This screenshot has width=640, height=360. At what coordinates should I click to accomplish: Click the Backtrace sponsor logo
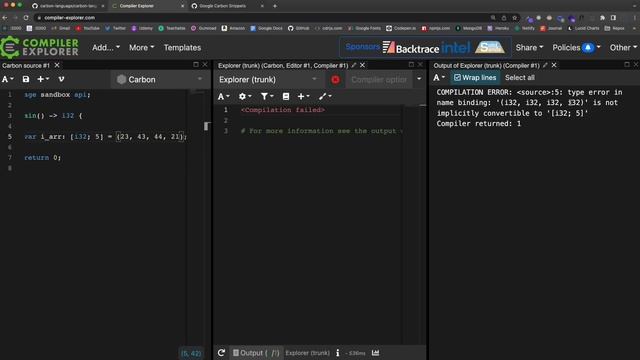[411, 48]
